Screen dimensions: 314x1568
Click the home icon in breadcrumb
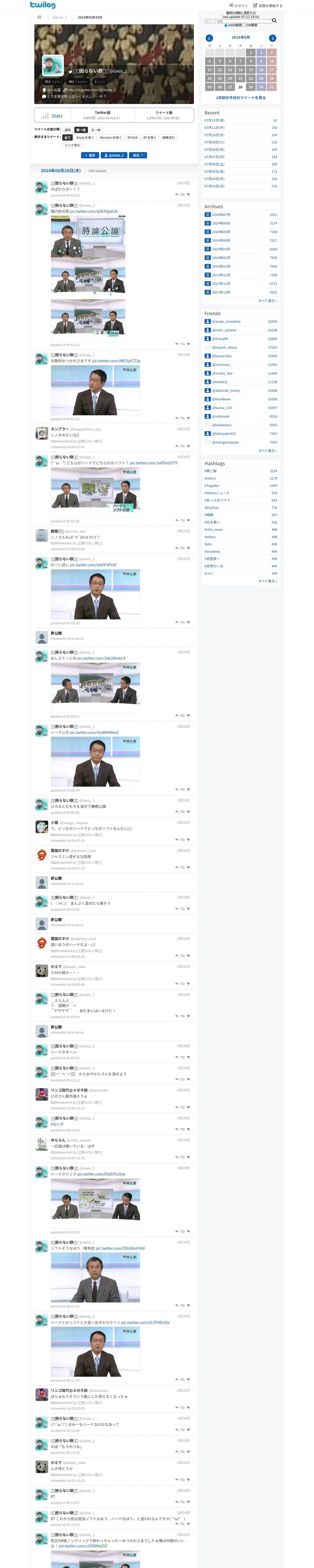click(x=39, y=17)
